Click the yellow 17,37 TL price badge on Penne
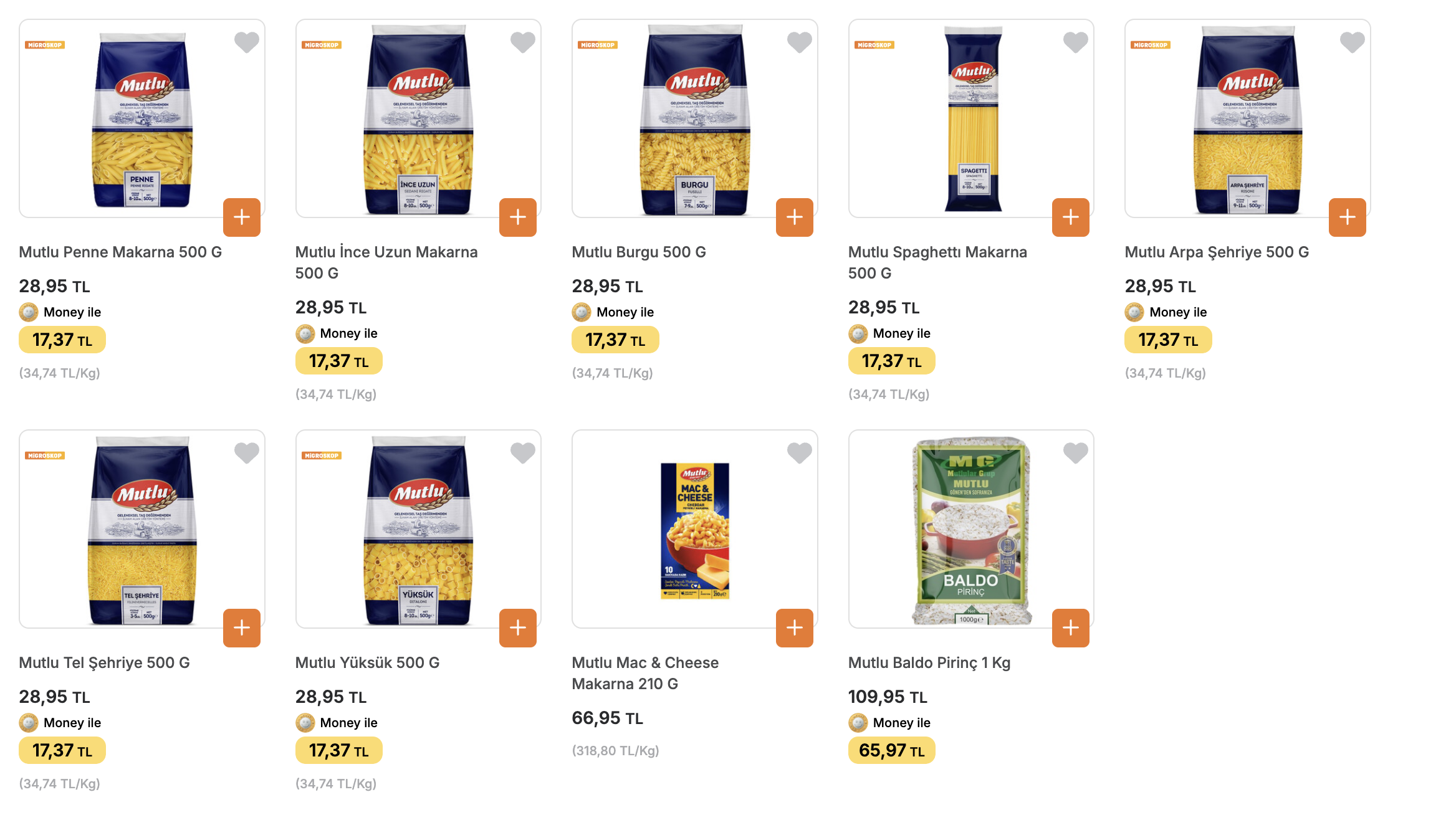 click(62, 340)
